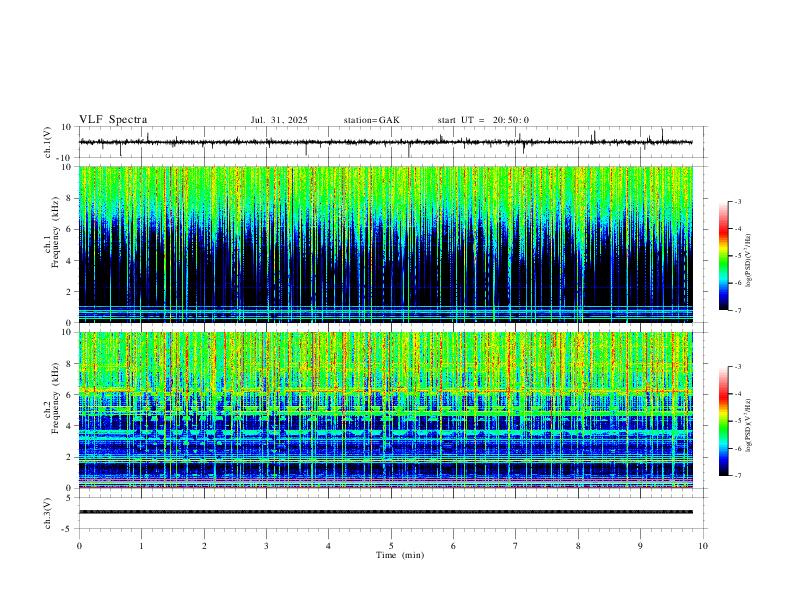The width and height of the screenshot is (792, 612).
Task: Click the upper color bar's log(PSD) unit label
Action: pos(749,261)
